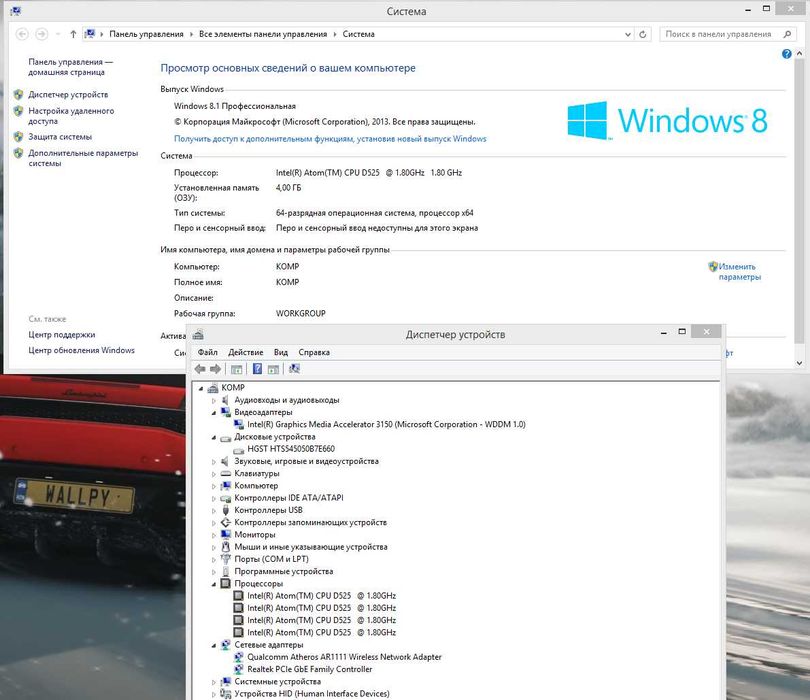Expand Звуковые, игровые и видеоустройства category
810x700 pixels.
[214, 462]
